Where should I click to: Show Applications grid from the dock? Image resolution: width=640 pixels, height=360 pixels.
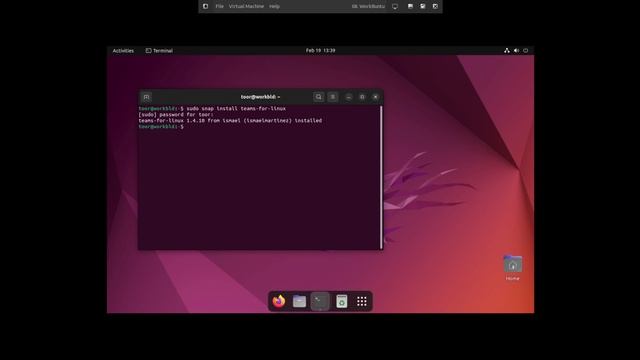pos(362,301)
